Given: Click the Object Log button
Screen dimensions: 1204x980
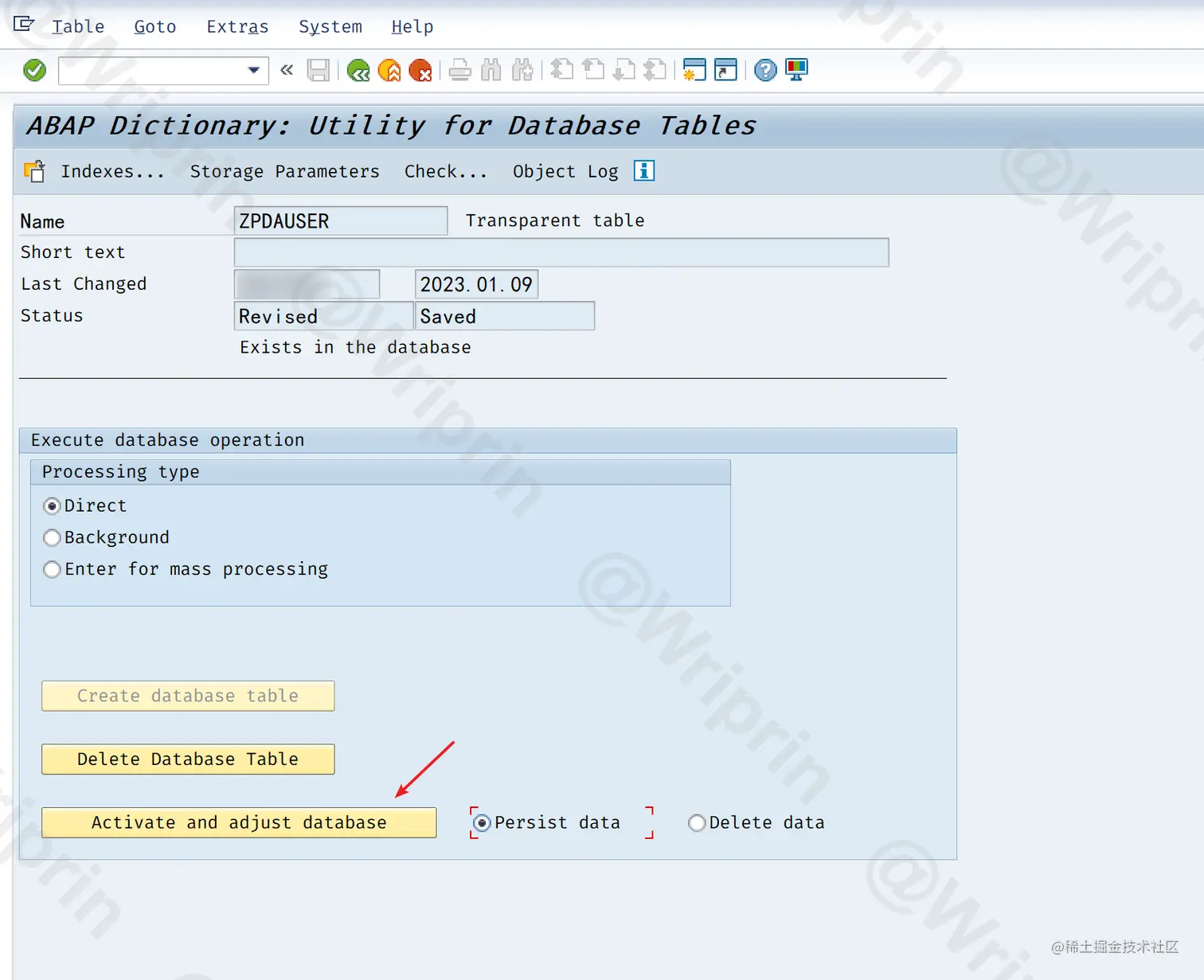Looking at the screenshot, I should [x=565, y=171].
